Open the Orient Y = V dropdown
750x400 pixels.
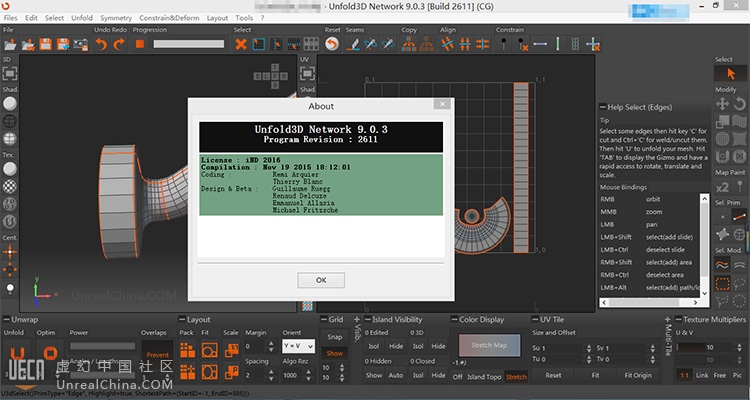coord(298,345)
